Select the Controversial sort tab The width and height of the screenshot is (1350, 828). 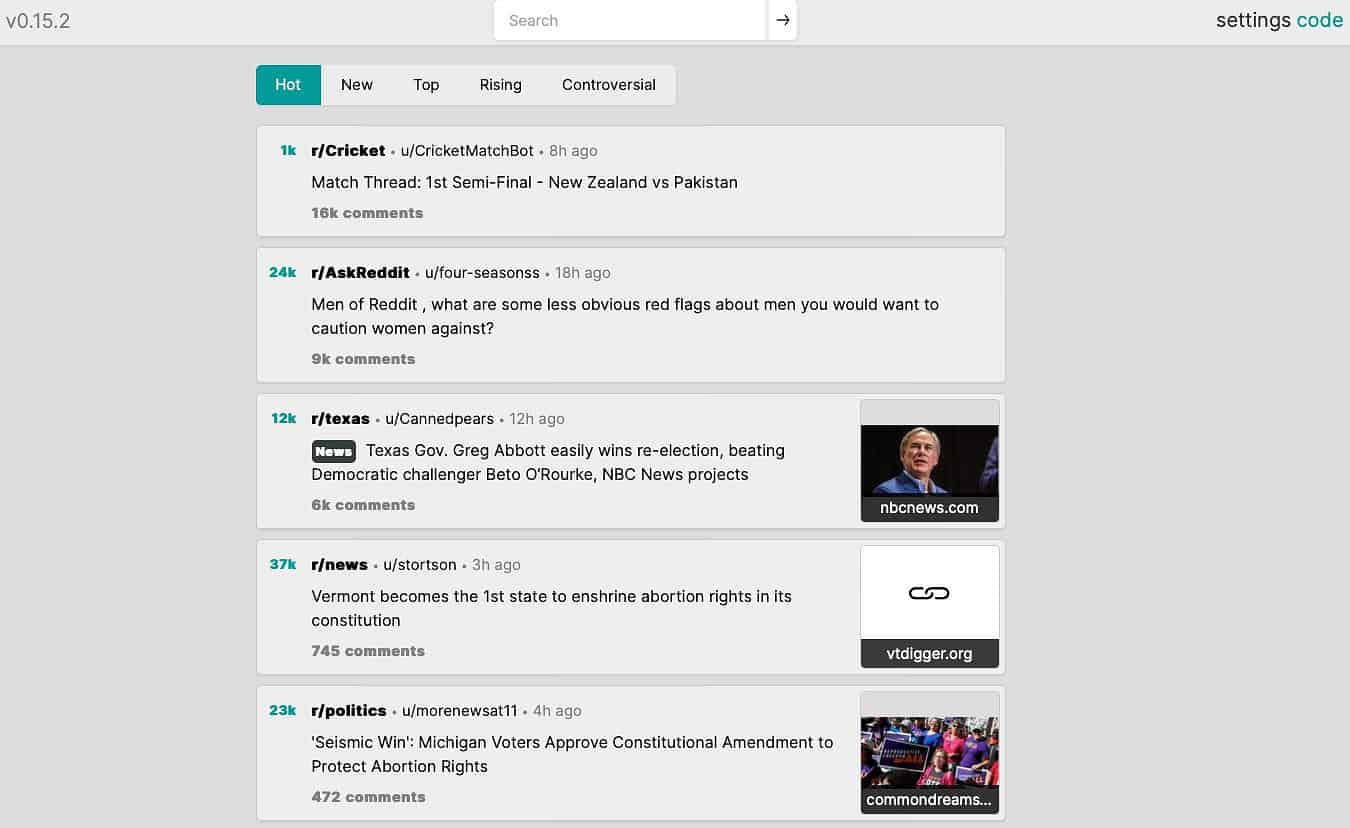pyautogui.click(x=608, y=85)
